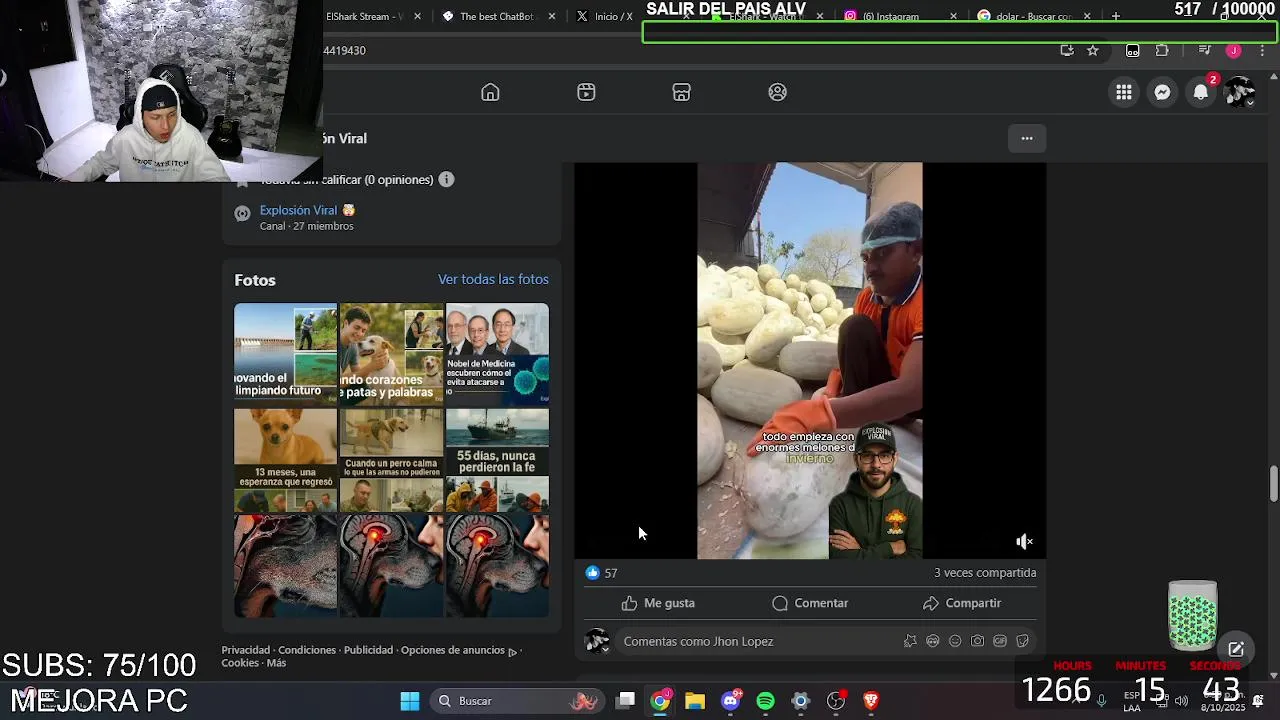The image size is (1280, 720).
Task: Open the Explosión Viral channel link
Action: pos(307,210)
